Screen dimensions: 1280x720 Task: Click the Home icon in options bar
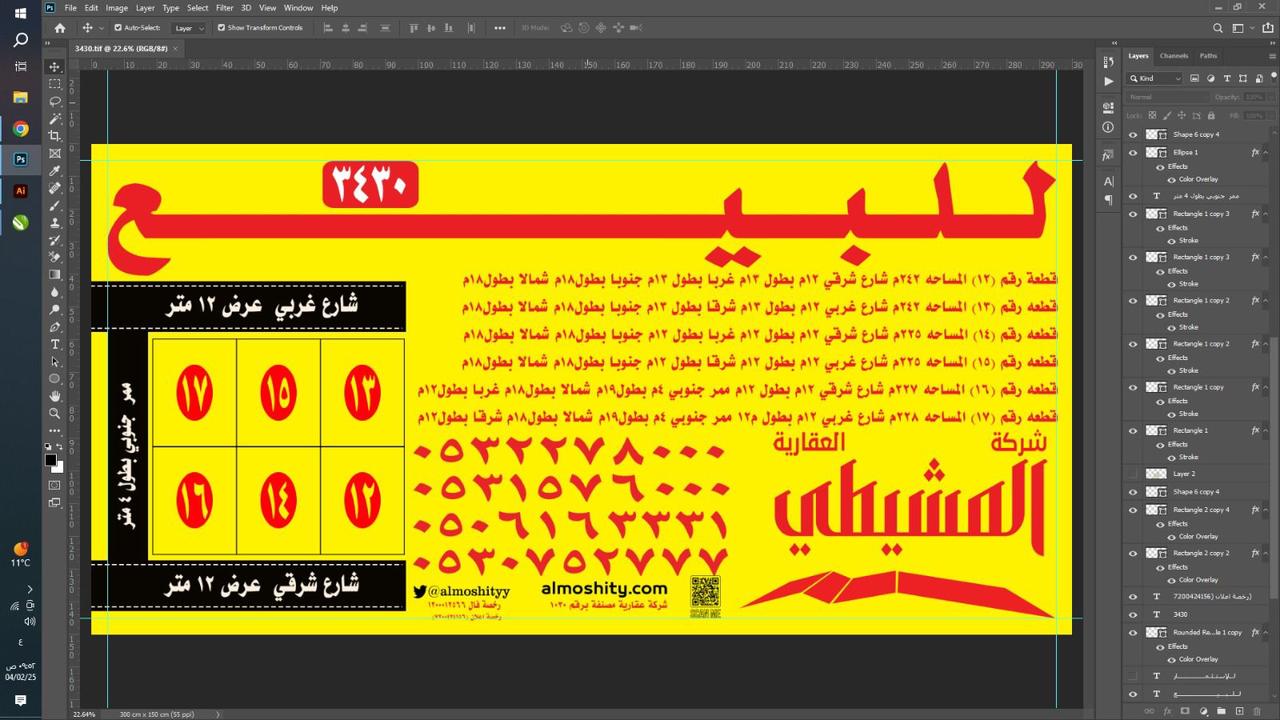click(x=60, y=28)
